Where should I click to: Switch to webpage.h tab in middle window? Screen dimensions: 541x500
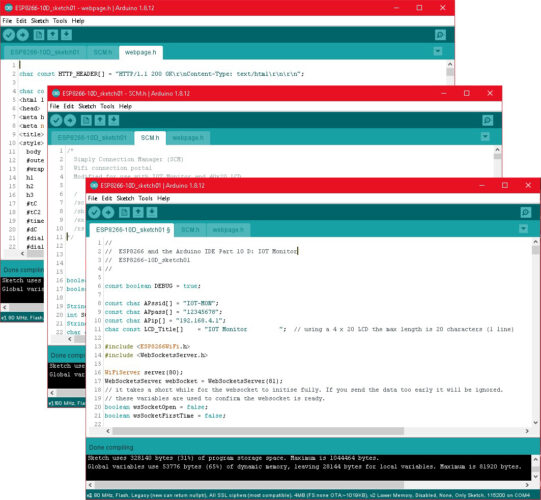(x=188, y=138)
